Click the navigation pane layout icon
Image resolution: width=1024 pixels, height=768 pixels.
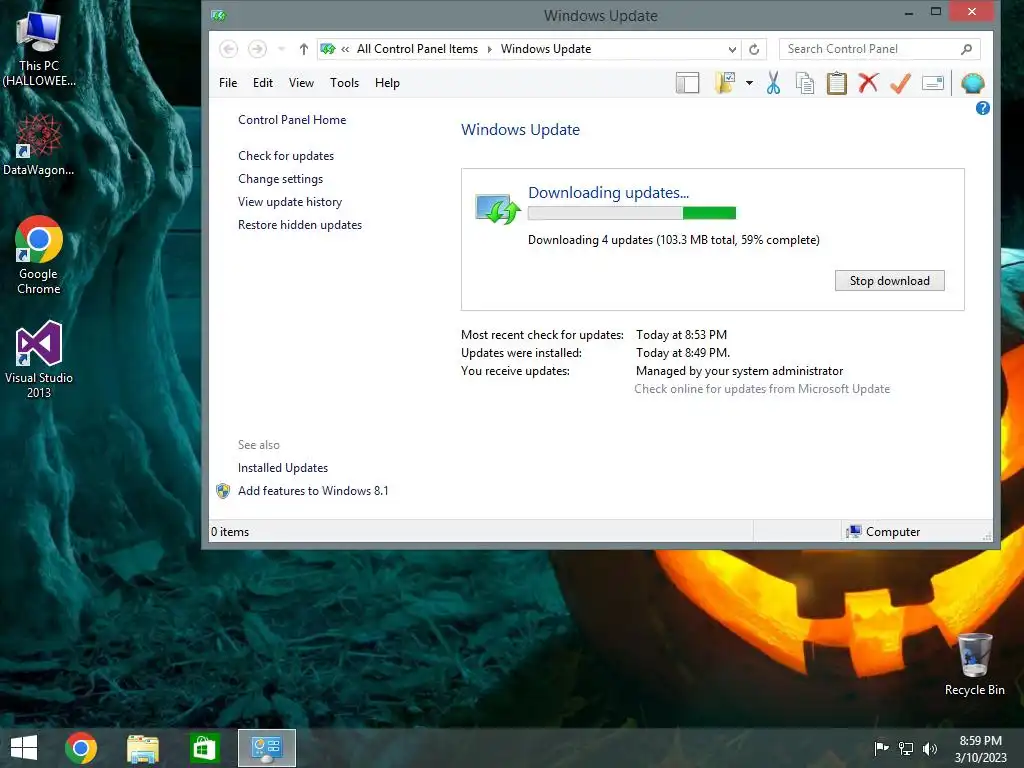(x=687, y=83)
